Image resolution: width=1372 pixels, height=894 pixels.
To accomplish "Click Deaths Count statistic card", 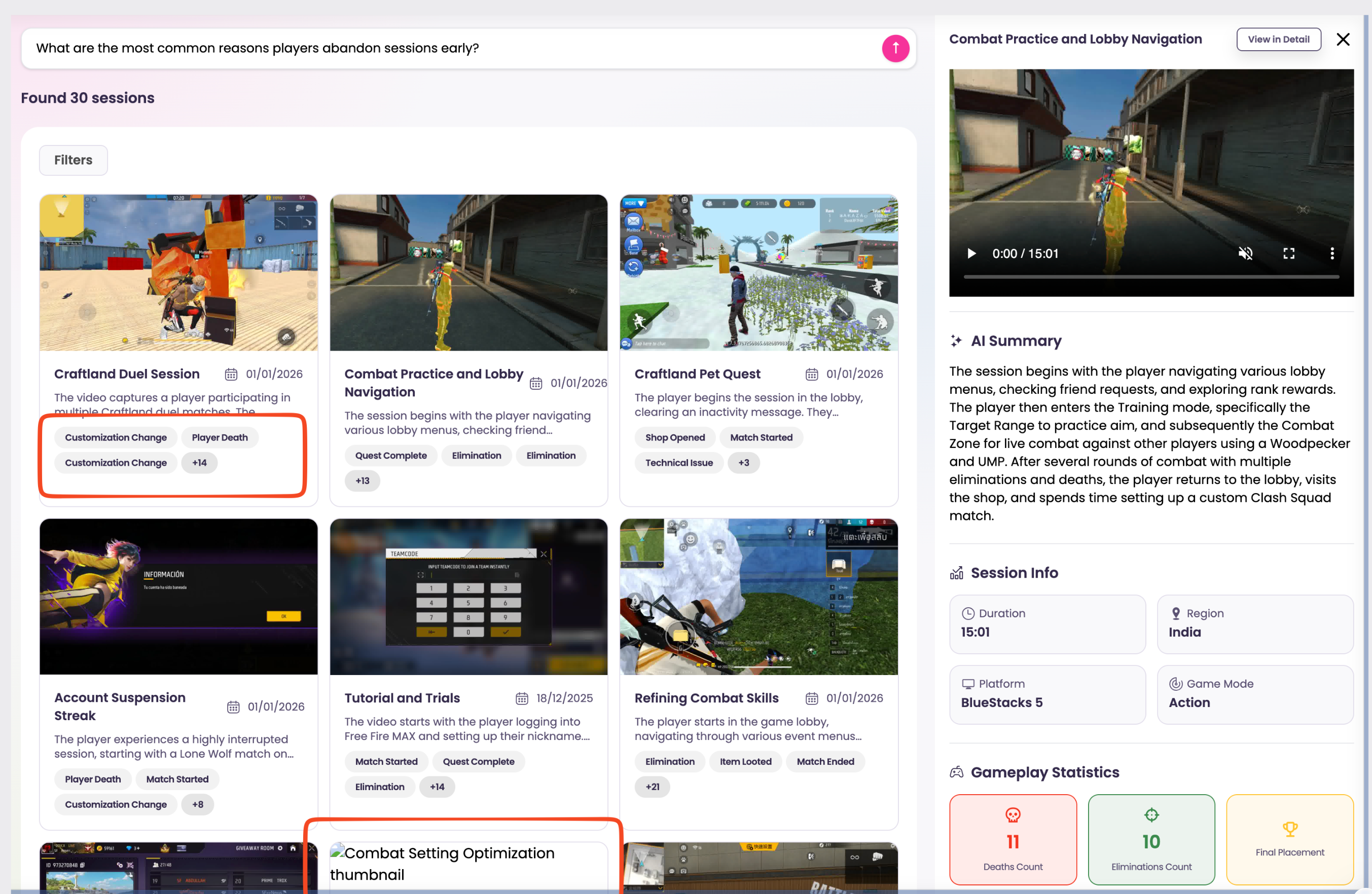I will click(1013, 839).
